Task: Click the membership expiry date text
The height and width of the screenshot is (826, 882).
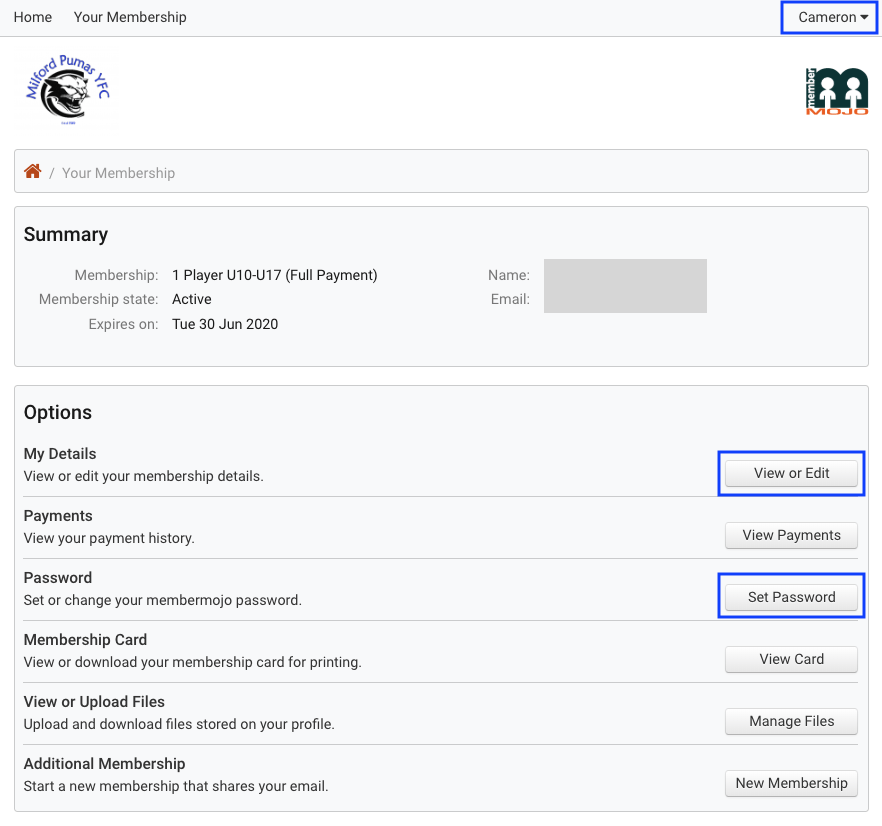Action: (225, 324)
